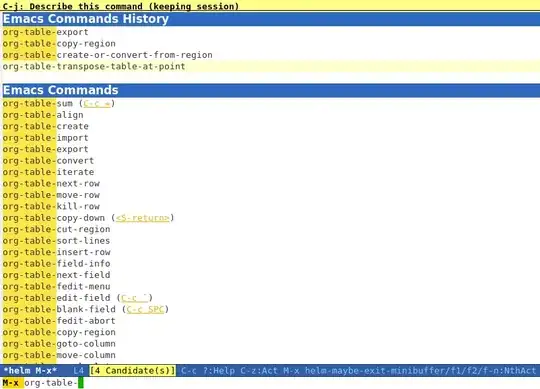
Task: Choose the org-table-next-field command
Action: tap(56, 275)
